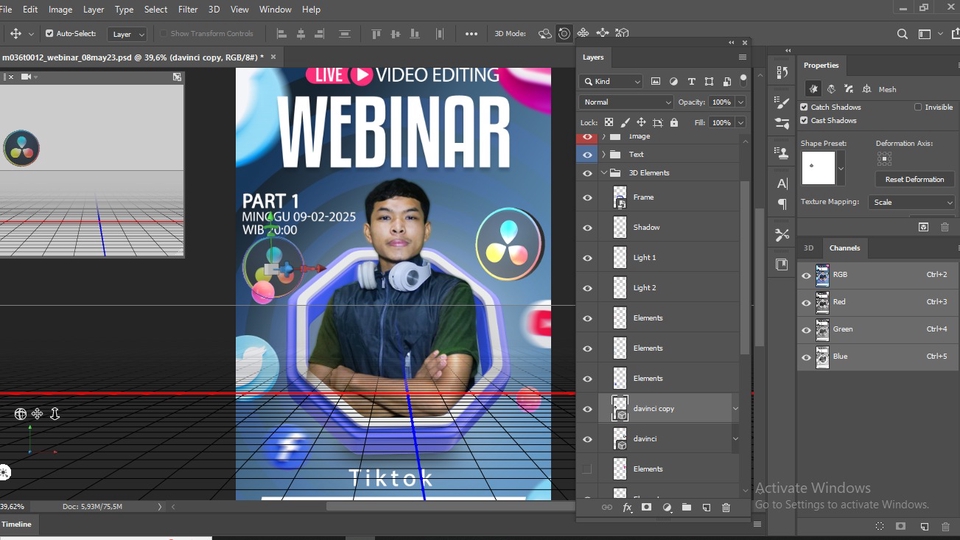Open the Filter menu

click(x=188, y=9)
